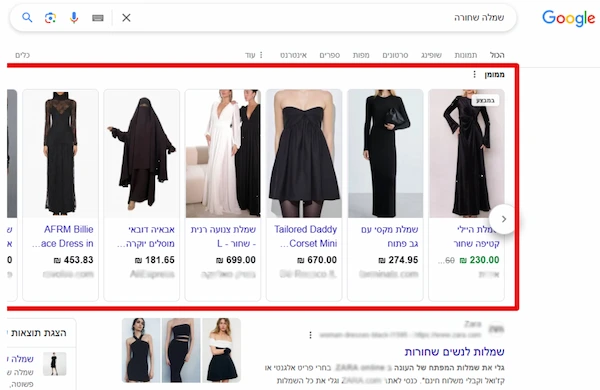This screenshot has width=600, height=390.
Task: Click Zara cutout dress thumbnail
Action: [x=181, y=350]
